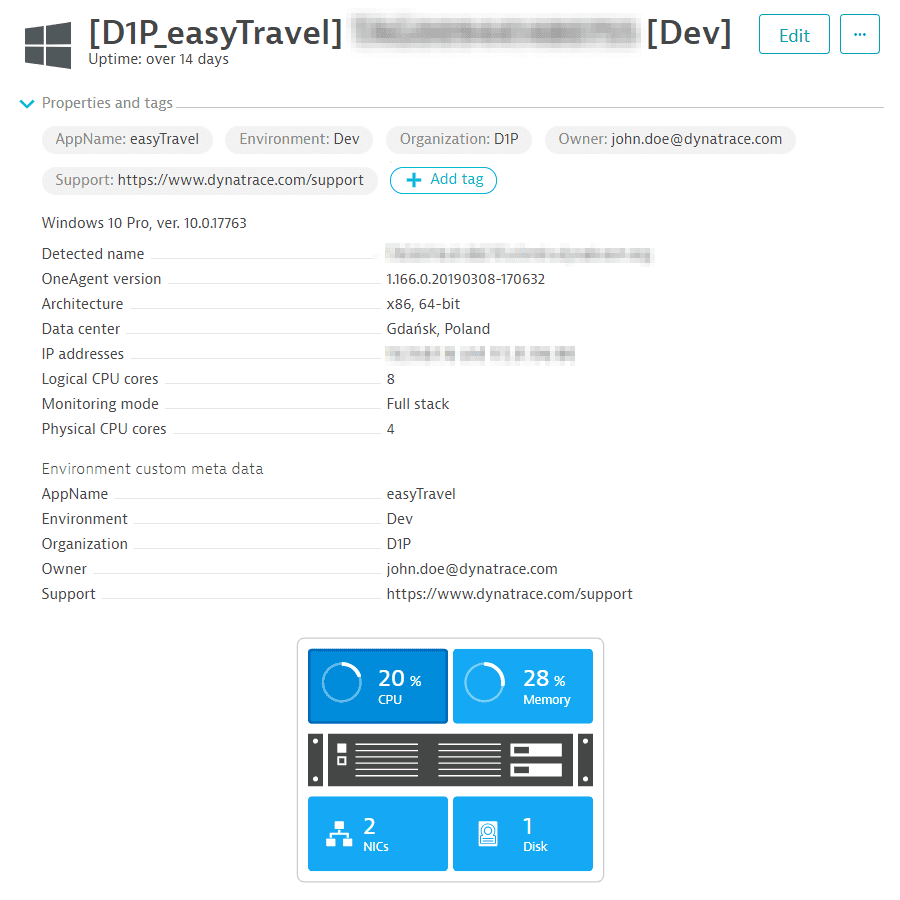Open the Memory usage tile
This screenshot has height=900, width=900.
(x=523, y=686)
